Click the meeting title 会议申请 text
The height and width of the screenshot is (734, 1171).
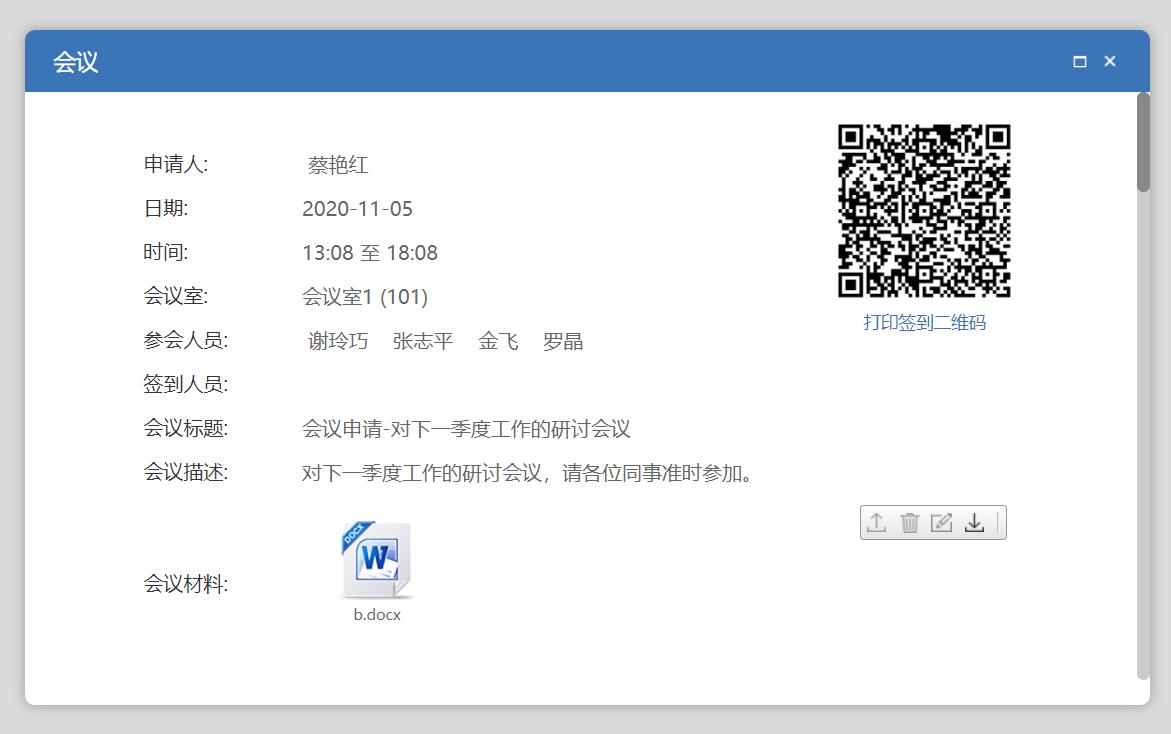(466, 429)
